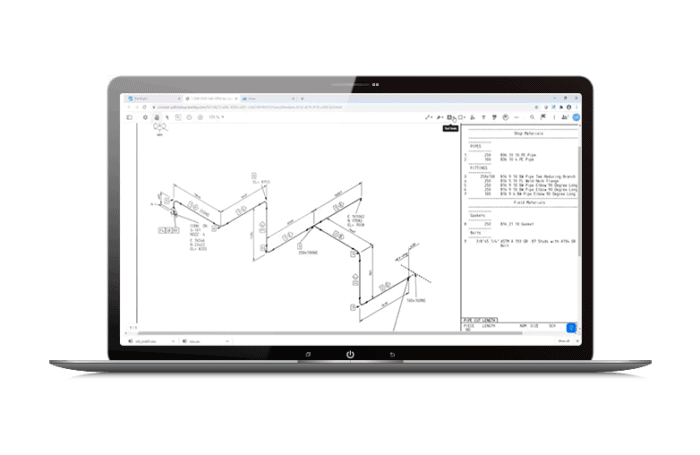This screenshot has width=700, height=455.
Task: Select the arrow cursor selection tool
Action: 169,117
